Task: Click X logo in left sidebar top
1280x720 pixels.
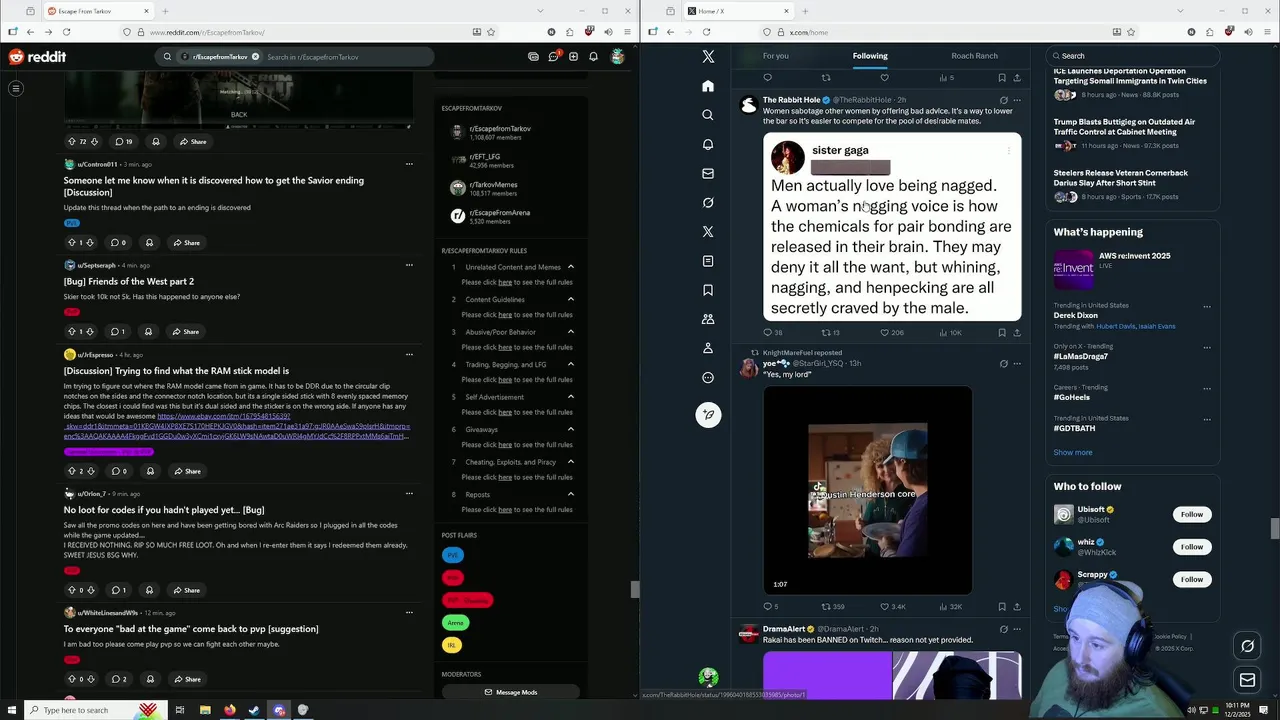Action: click(708, 57)
